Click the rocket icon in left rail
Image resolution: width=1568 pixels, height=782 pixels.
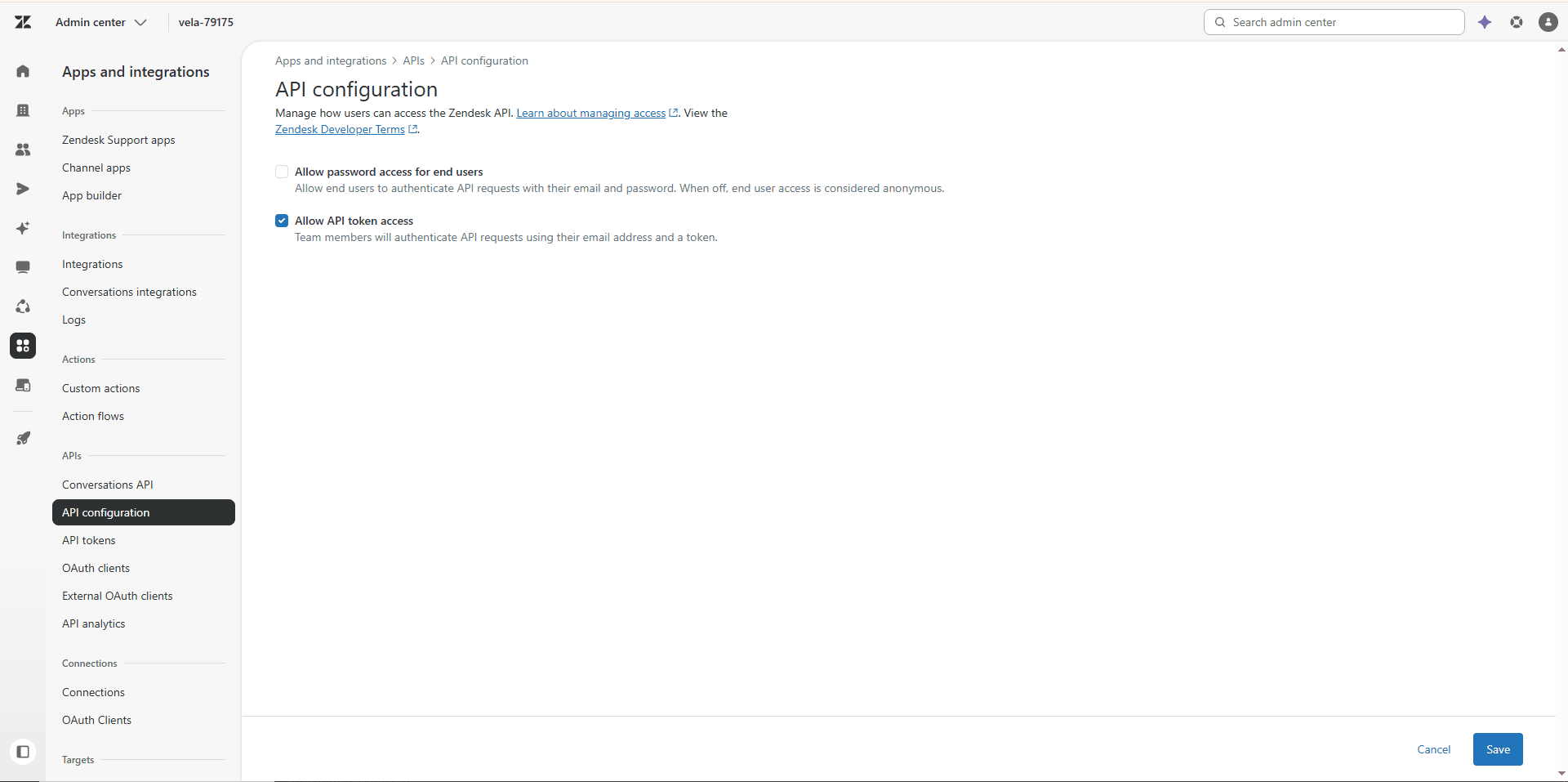(23, 439)
